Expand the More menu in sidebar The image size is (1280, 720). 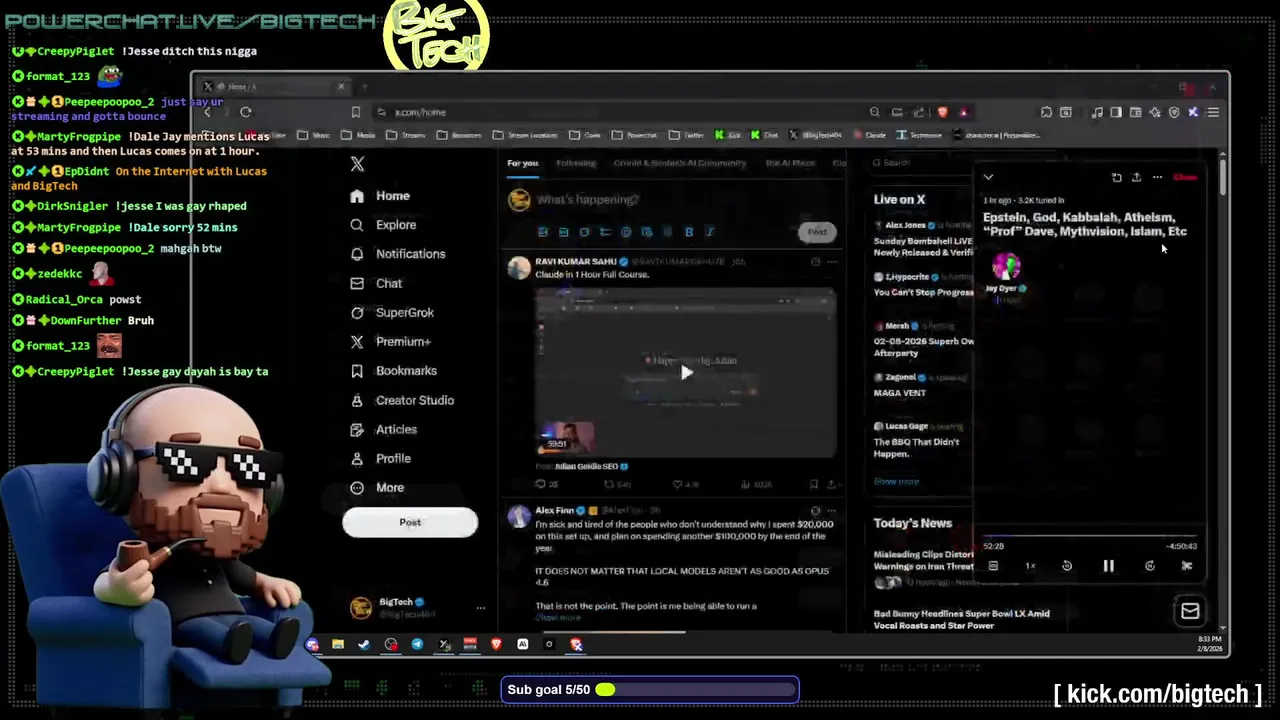click(378, 487)
